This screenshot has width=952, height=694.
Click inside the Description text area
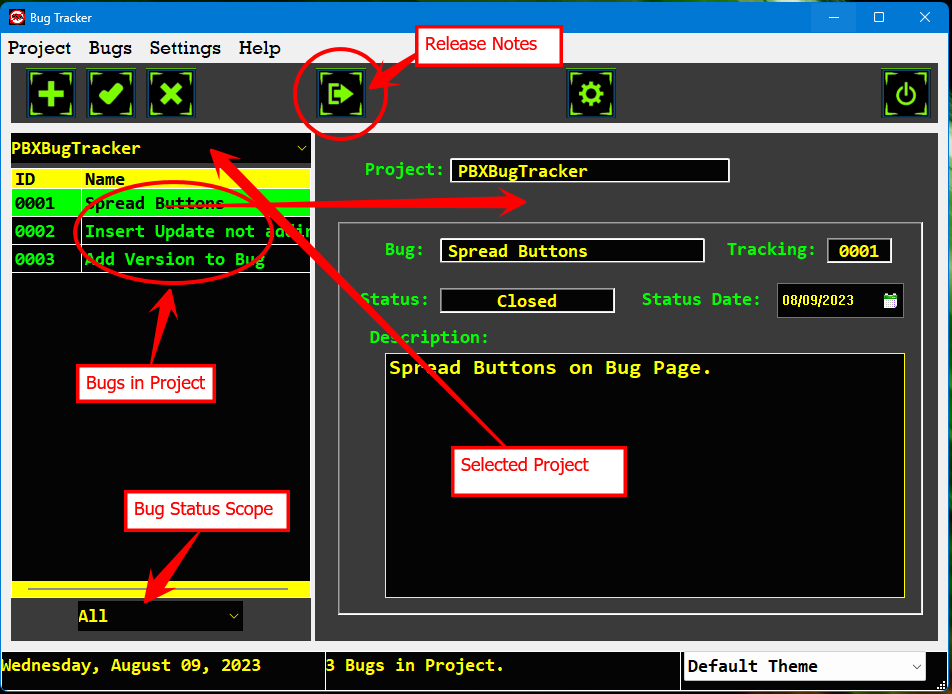tap(645, 475)
